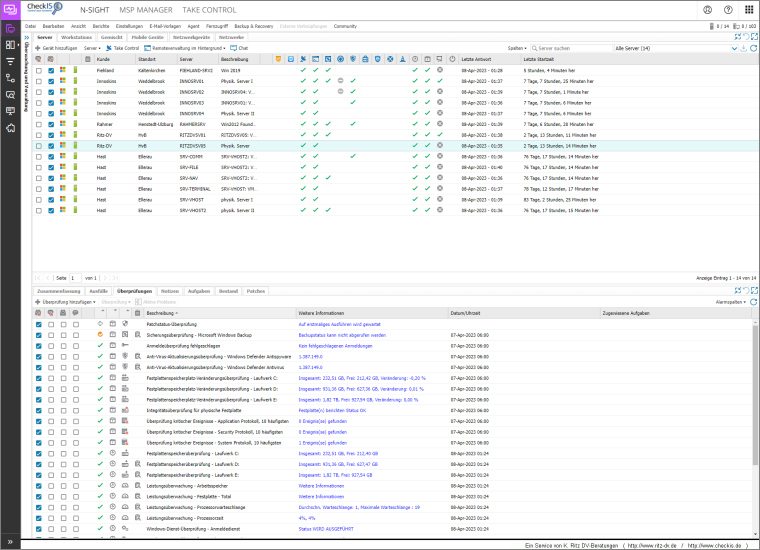760x550 pixels.
Task: Click the clock column header icon
Action: 415,59
